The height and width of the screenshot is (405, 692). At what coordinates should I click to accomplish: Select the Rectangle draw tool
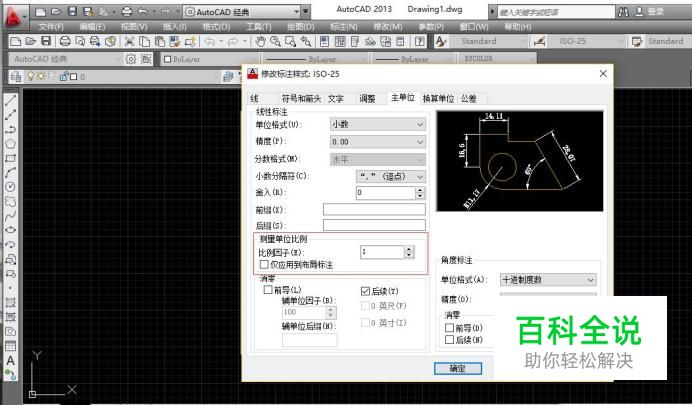(x=10, y=158)
